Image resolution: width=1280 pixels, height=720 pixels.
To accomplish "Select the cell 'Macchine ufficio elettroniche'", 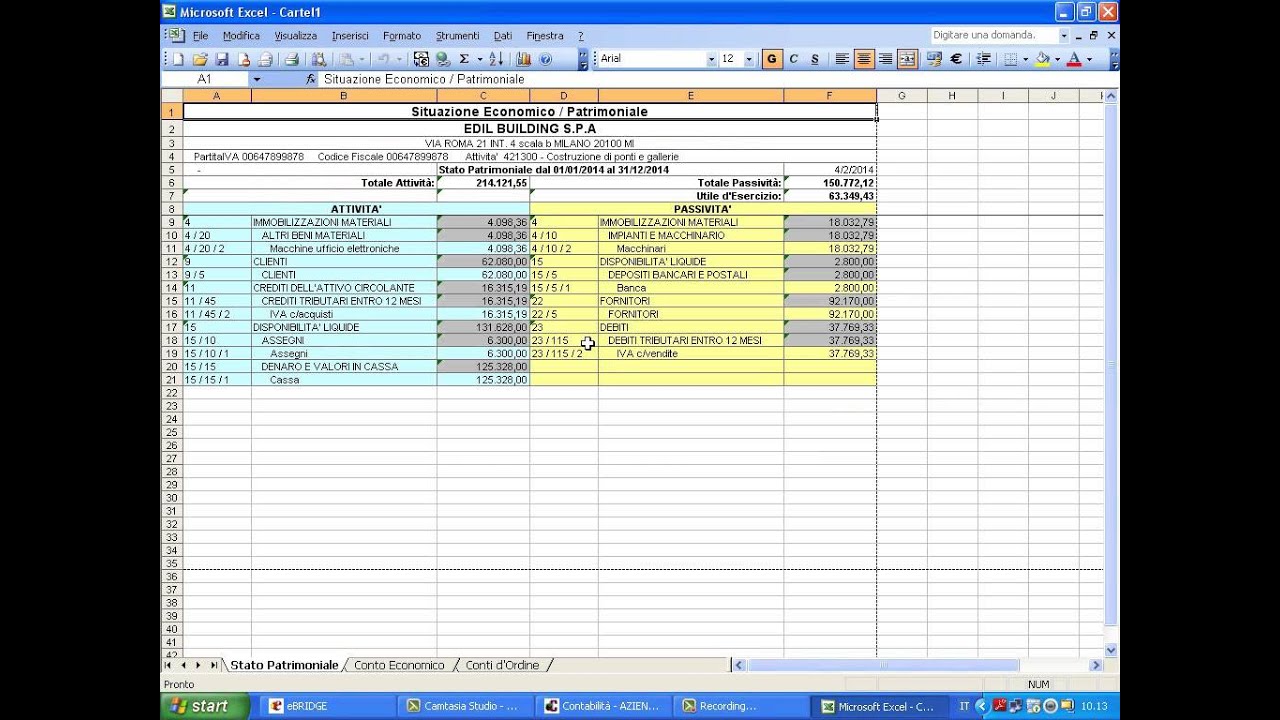I will [344, 249].
